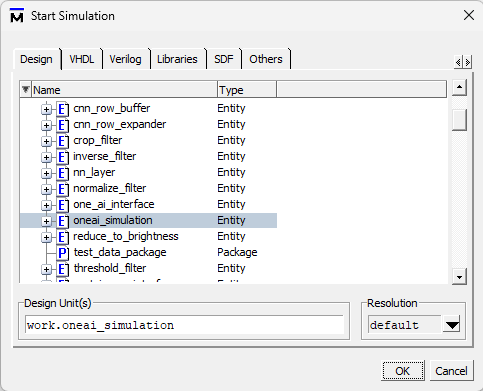This screenshot has height=391, width=483.
Task: Expand the cnn_row_buffer tree node
Action: (x=46, y=109)
